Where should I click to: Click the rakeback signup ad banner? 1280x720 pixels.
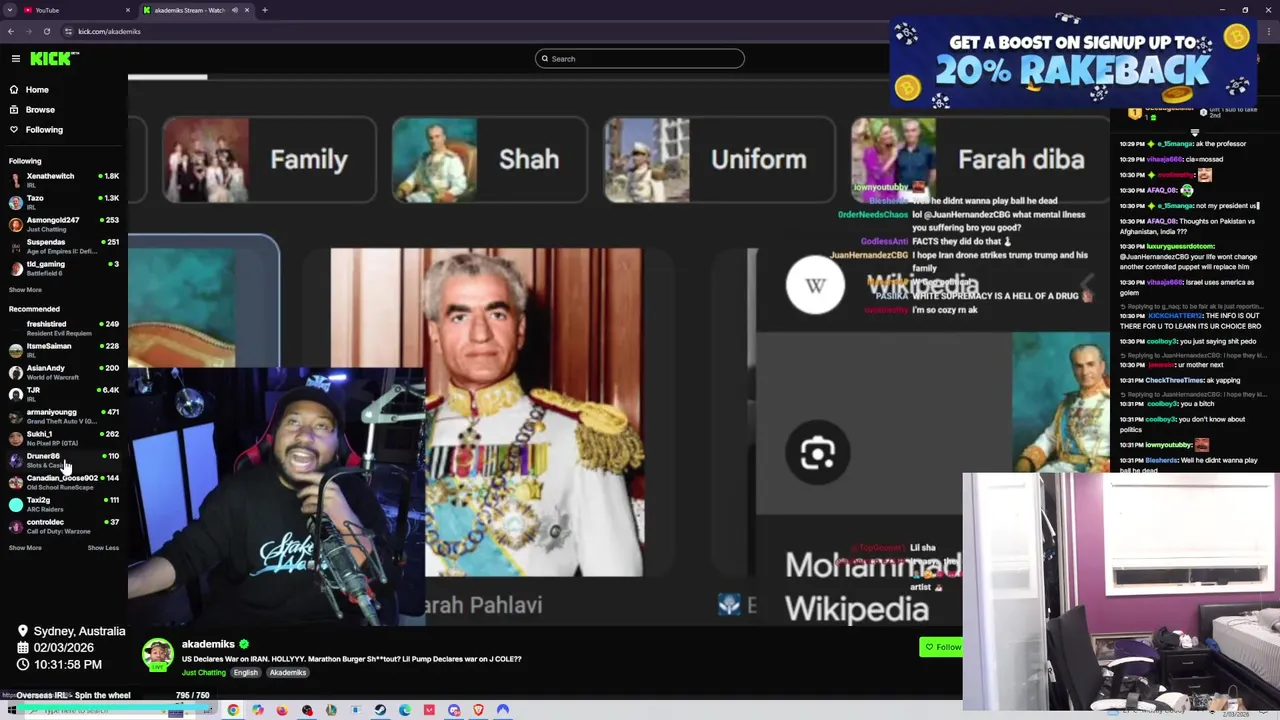pyautogui.click(x=1073, y=63)
